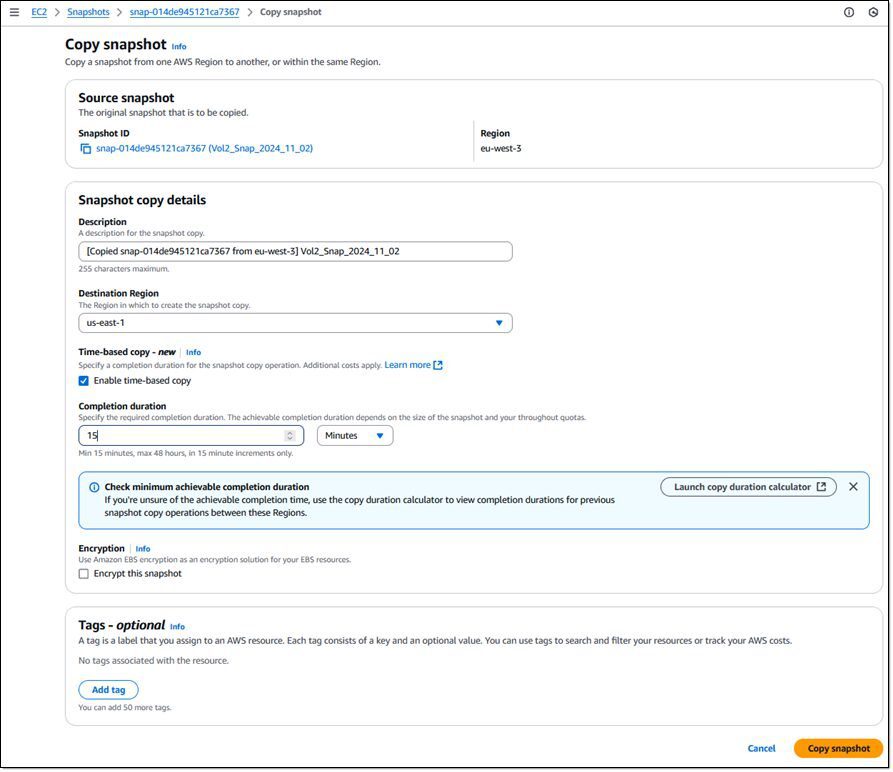The image size is (893, 772).
Task: Open the EC2 breadcrumb link
Action: 38,11
